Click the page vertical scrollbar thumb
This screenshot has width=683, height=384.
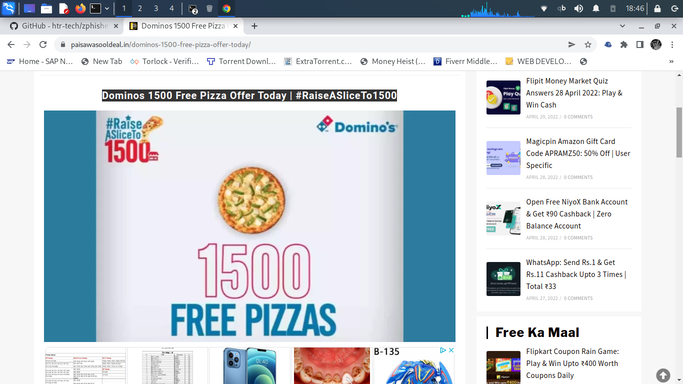pos(679,132)
